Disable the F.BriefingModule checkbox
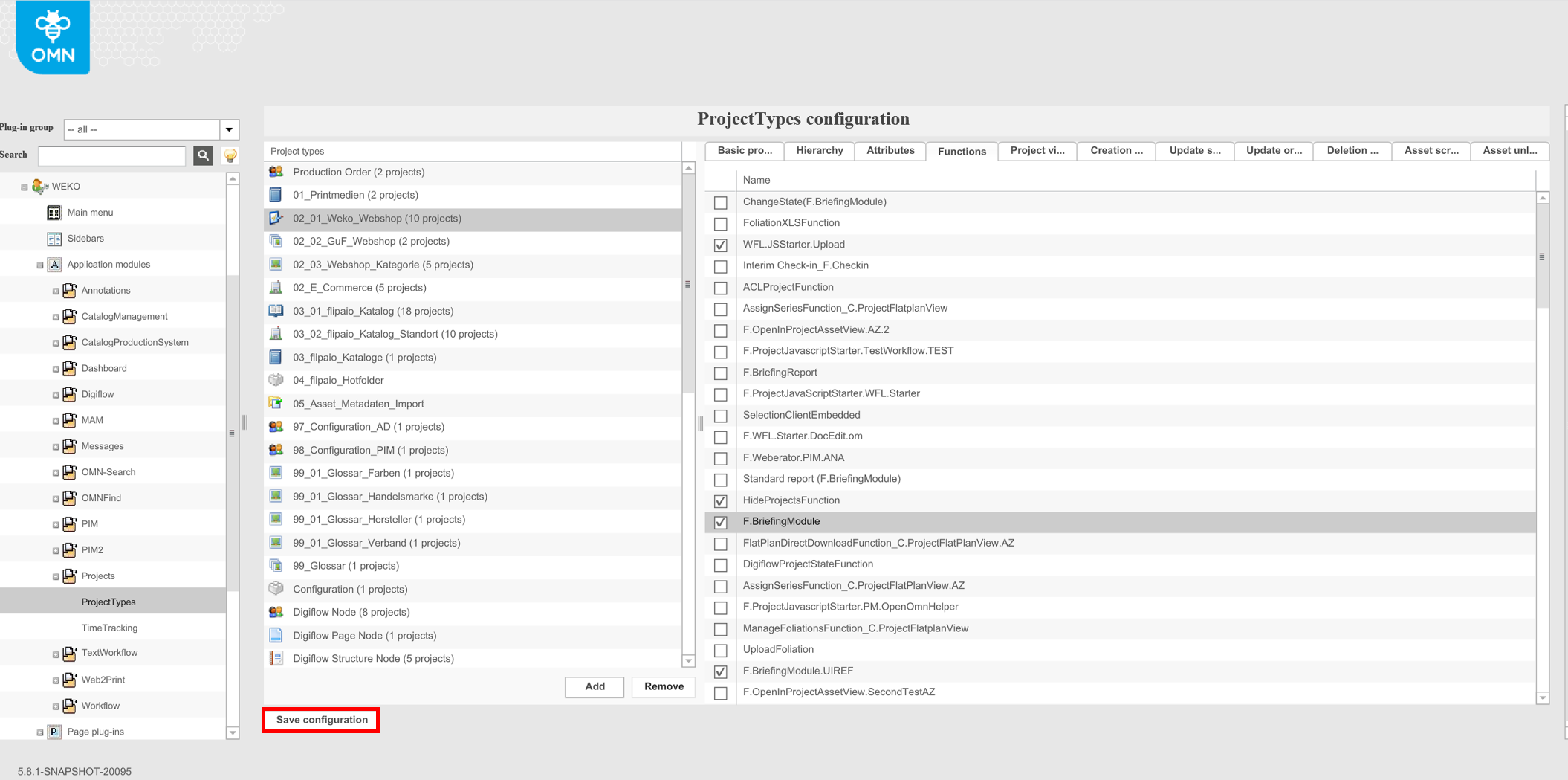 [721, 522]
